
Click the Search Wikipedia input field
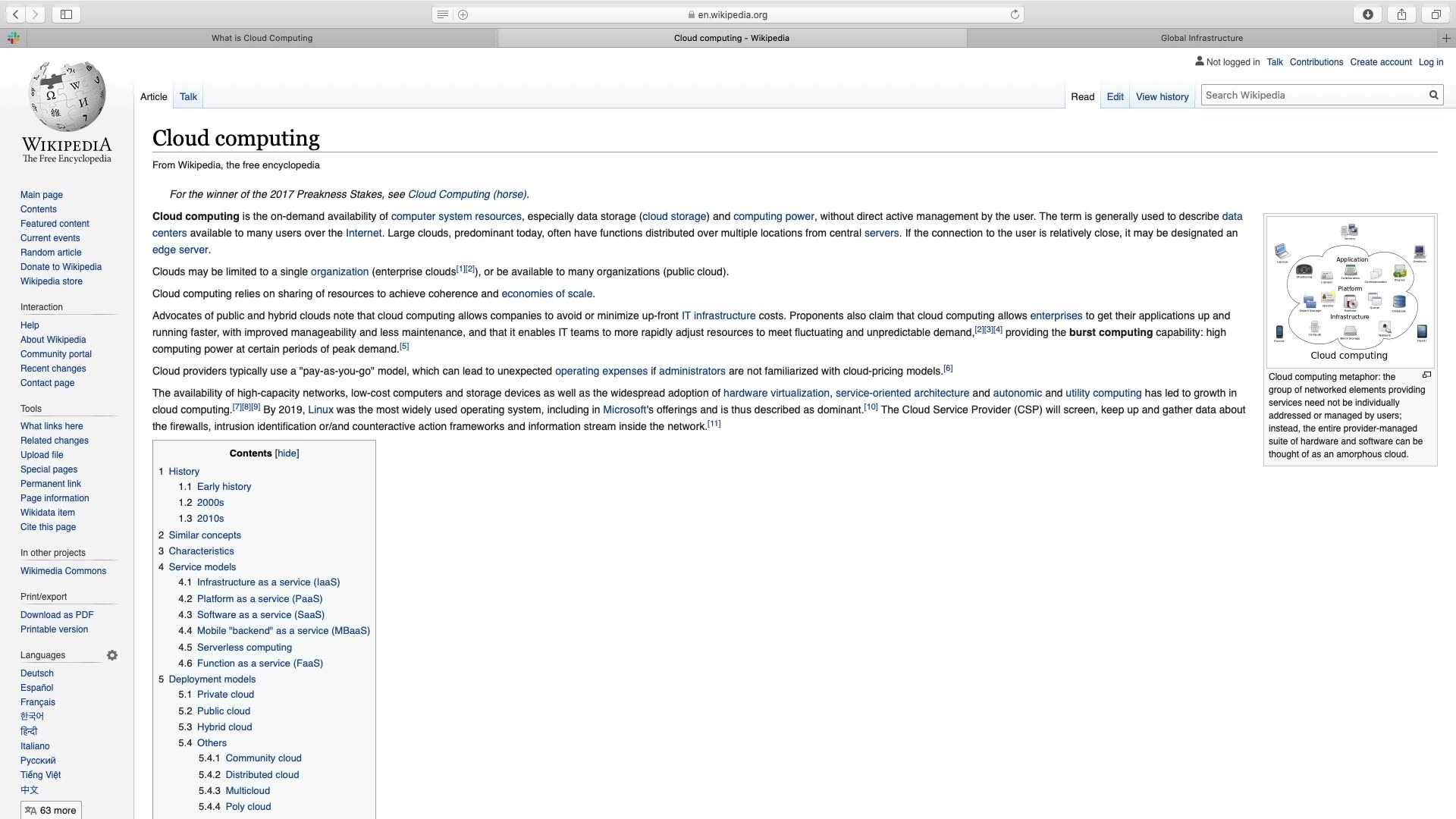pos(1312,95)
